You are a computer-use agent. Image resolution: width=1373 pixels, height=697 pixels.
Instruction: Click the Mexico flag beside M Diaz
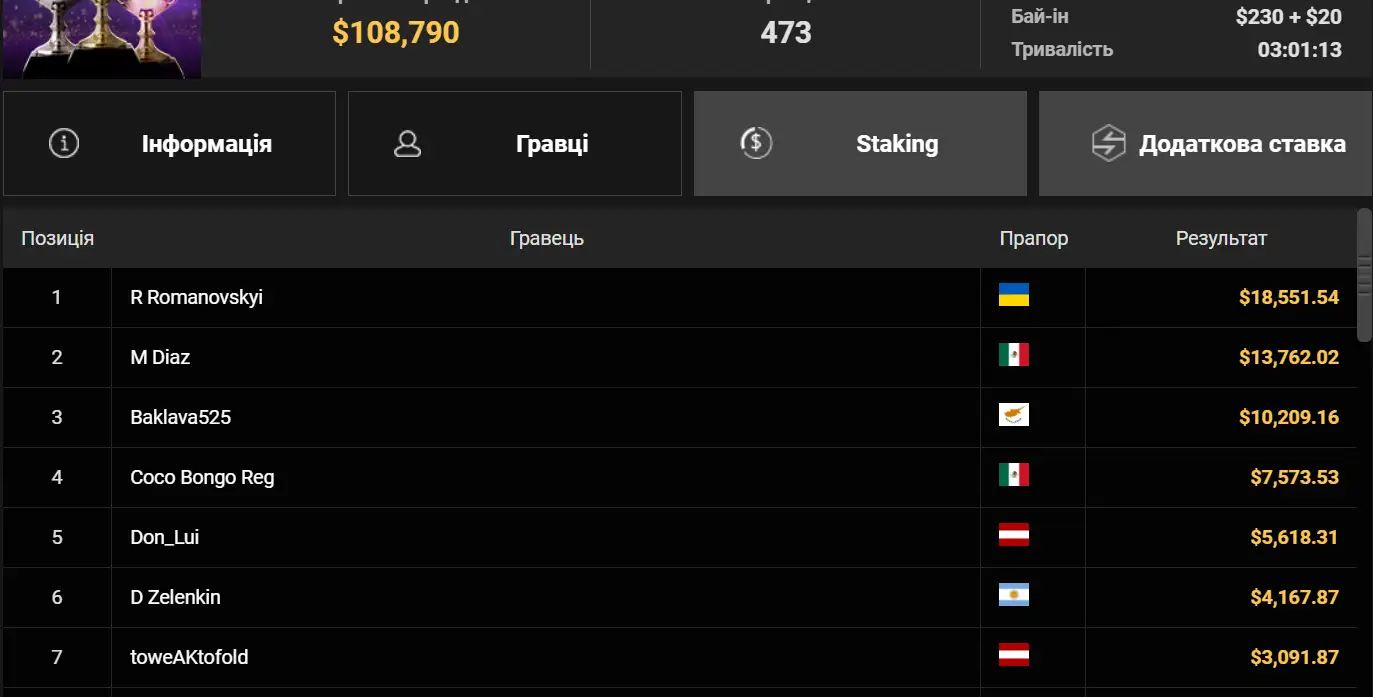1013,355
